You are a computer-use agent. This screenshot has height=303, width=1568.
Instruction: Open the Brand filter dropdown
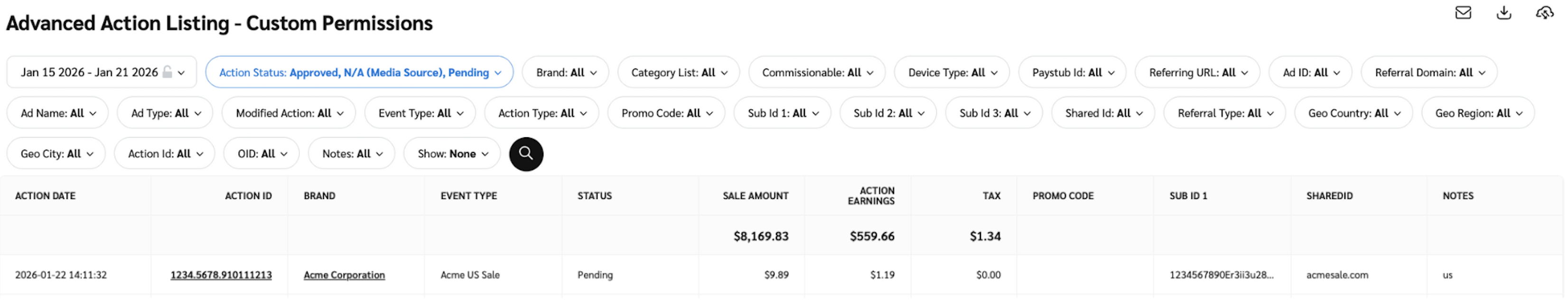click(x=566, y=72)
